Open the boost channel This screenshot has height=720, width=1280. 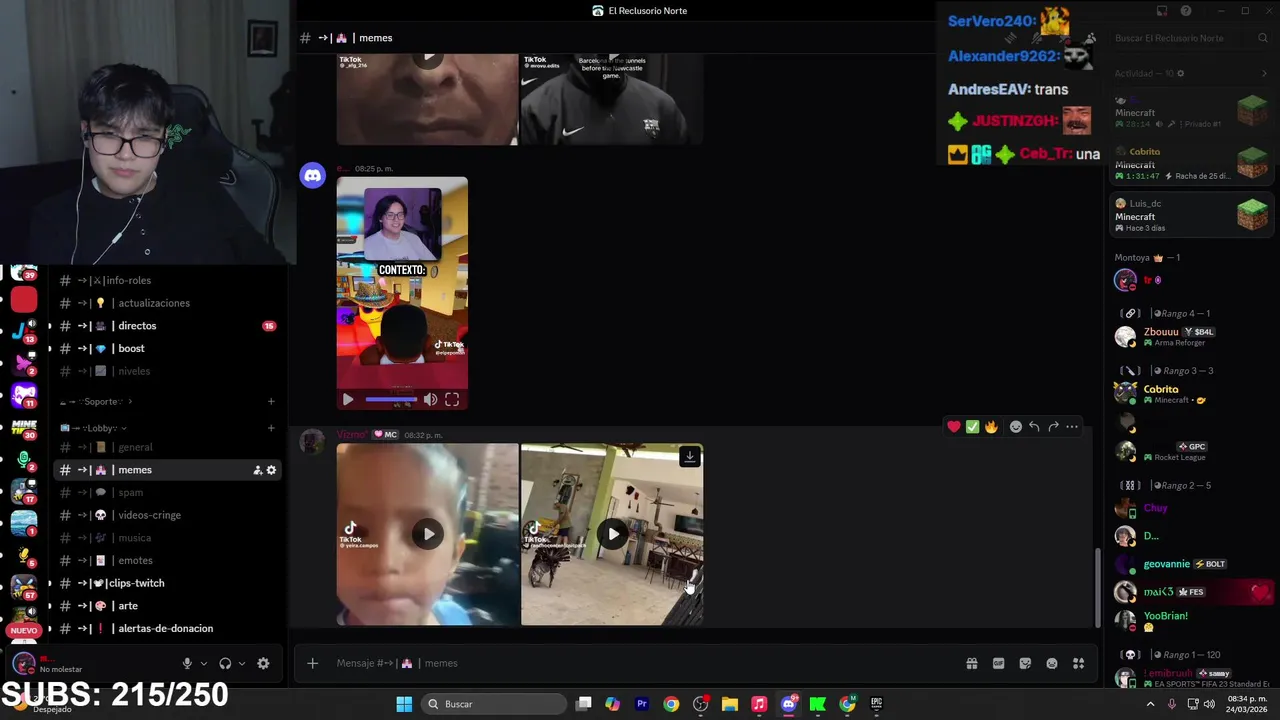(167, 348)
